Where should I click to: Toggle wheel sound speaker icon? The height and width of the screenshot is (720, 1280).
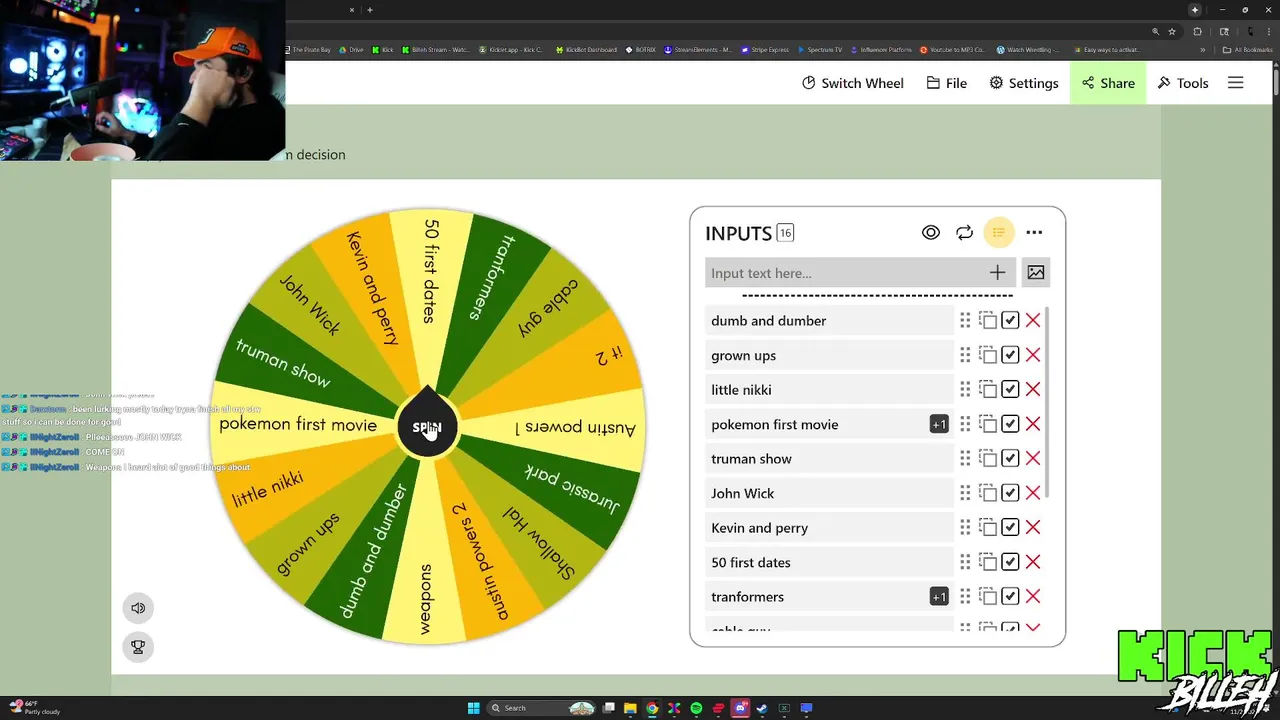(138, 608)
